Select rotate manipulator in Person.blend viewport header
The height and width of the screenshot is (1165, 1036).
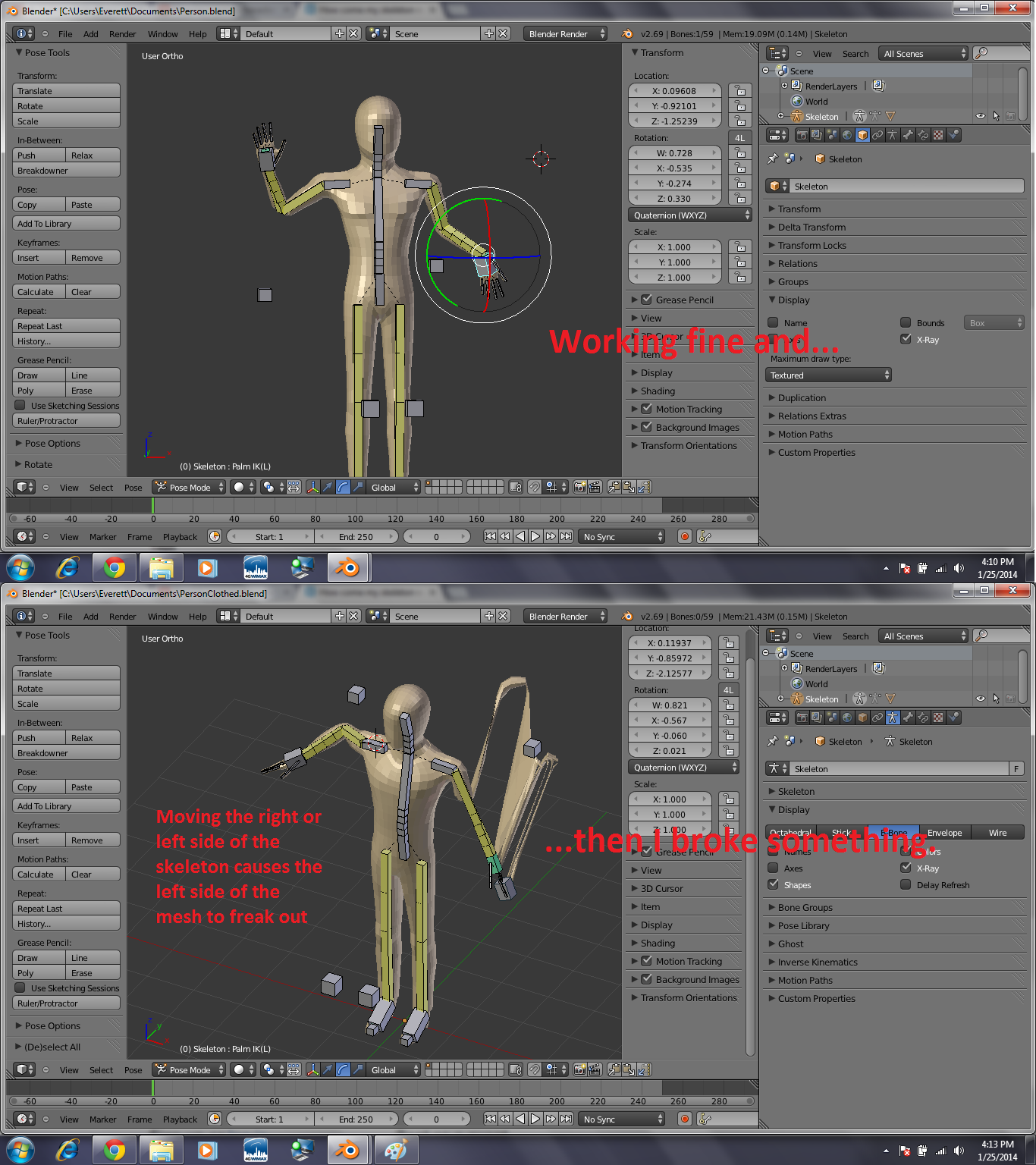(343, 487)
